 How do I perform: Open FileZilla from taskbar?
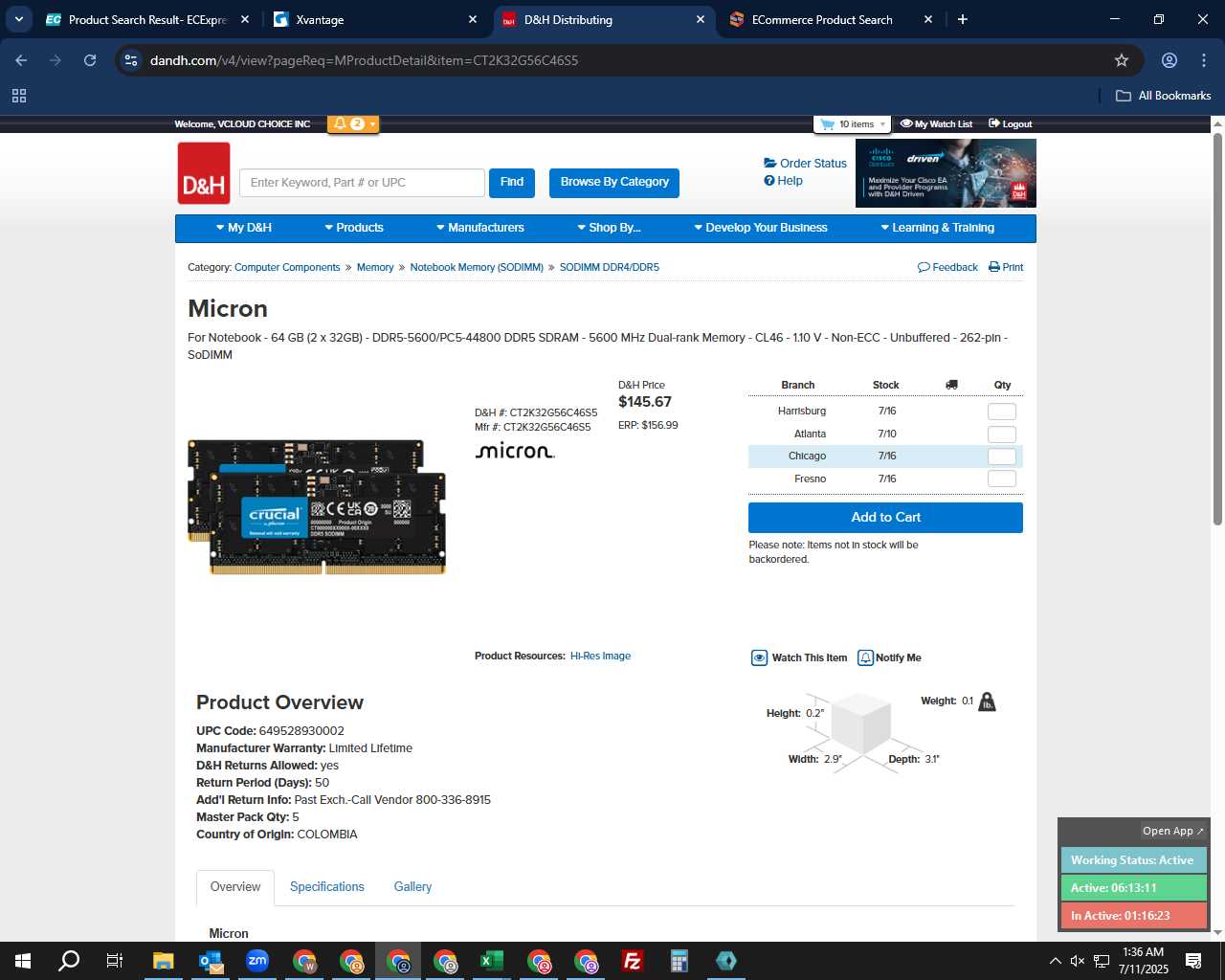[633, 961]
